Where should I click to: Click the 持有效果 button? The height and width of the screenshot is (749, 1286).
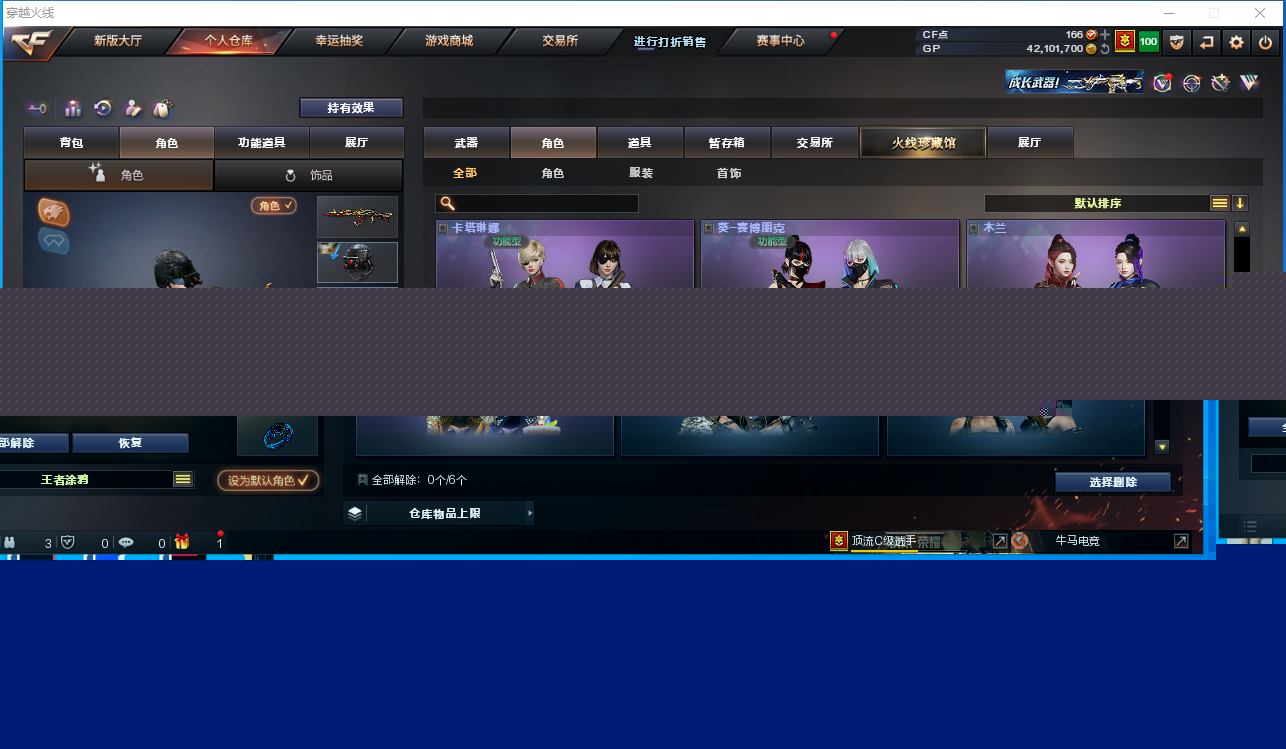[351, 108]
